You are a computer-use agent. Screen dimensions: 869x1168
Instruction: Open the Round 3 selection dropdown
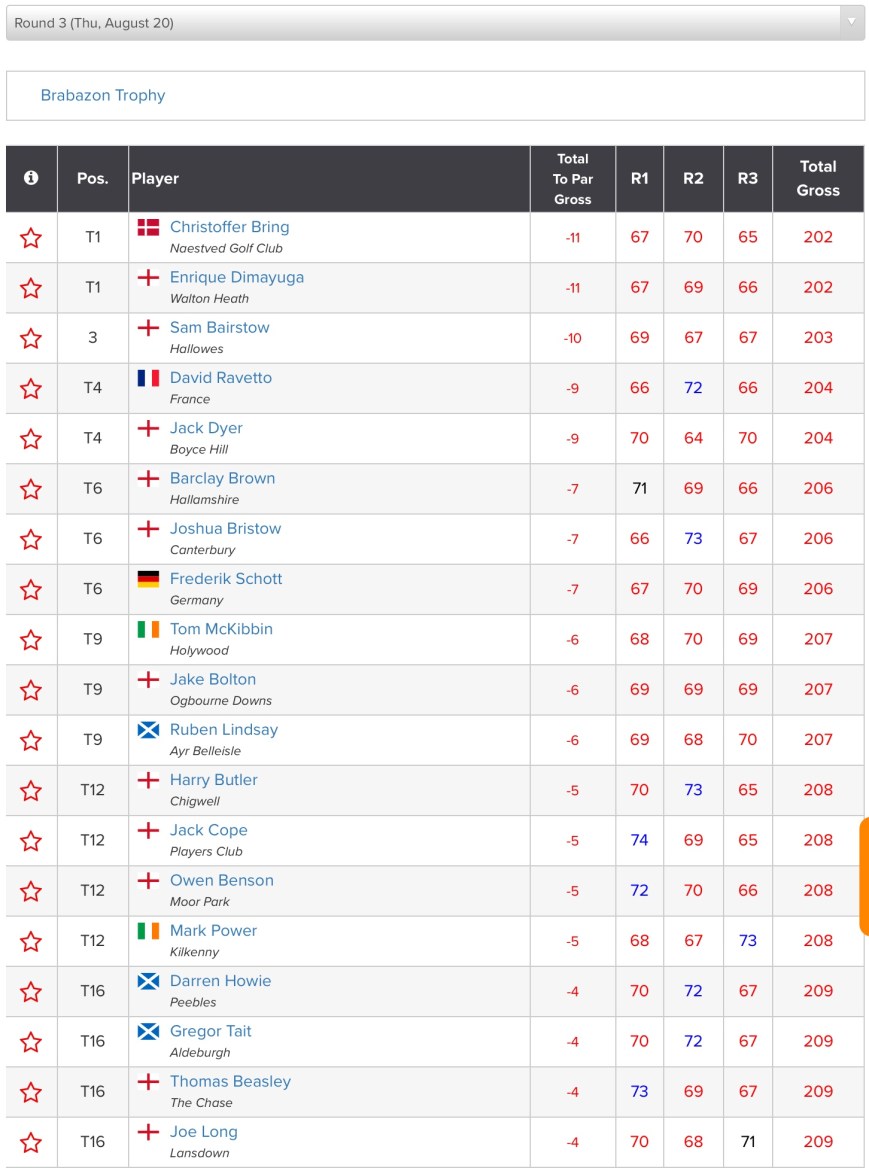pyautogui.click(x=435, y=23)
